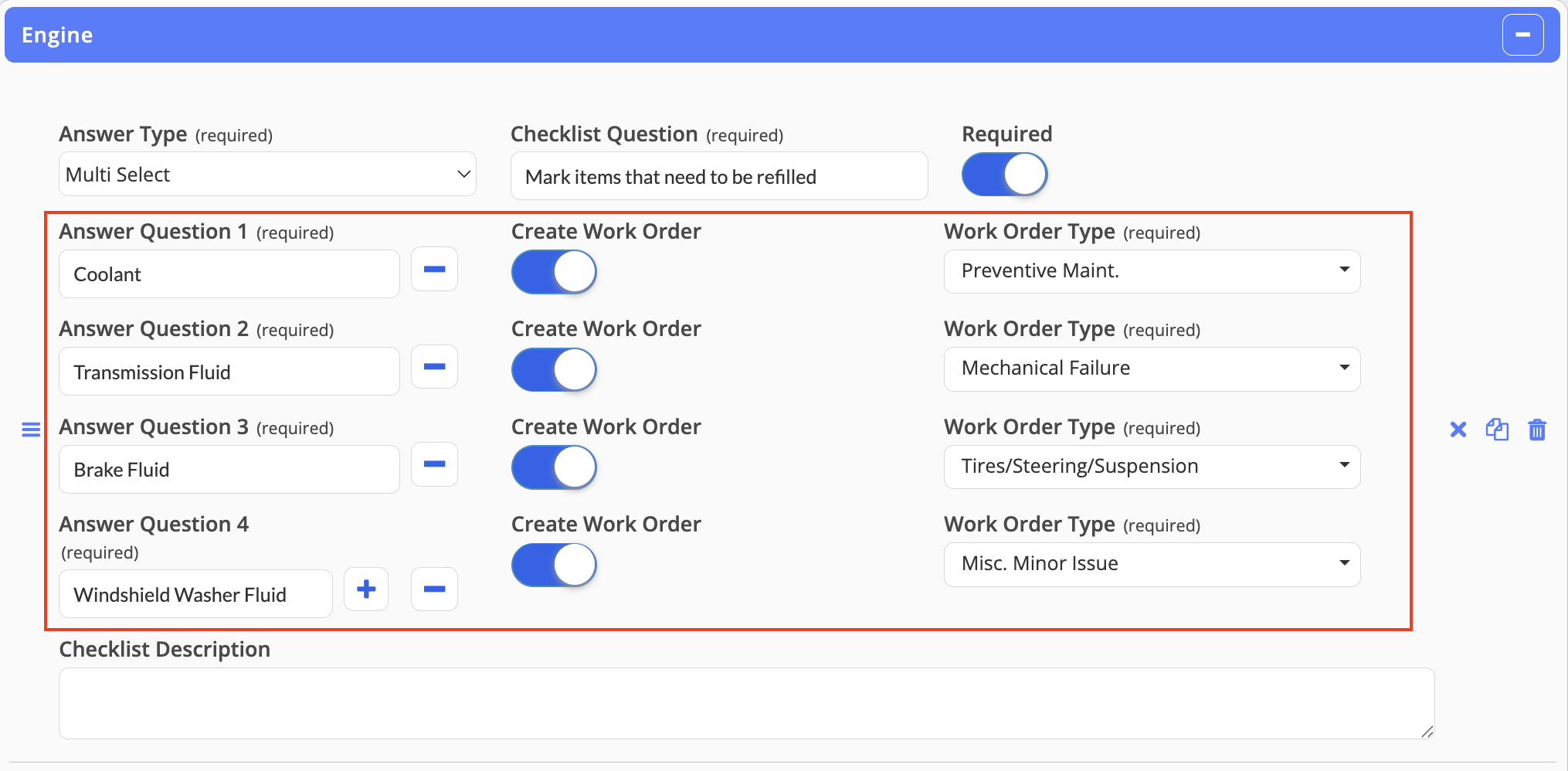Viewport: 1568px width, 771px height.
Task: Delete checklist question with trash icon
Action: [1537, 430]
